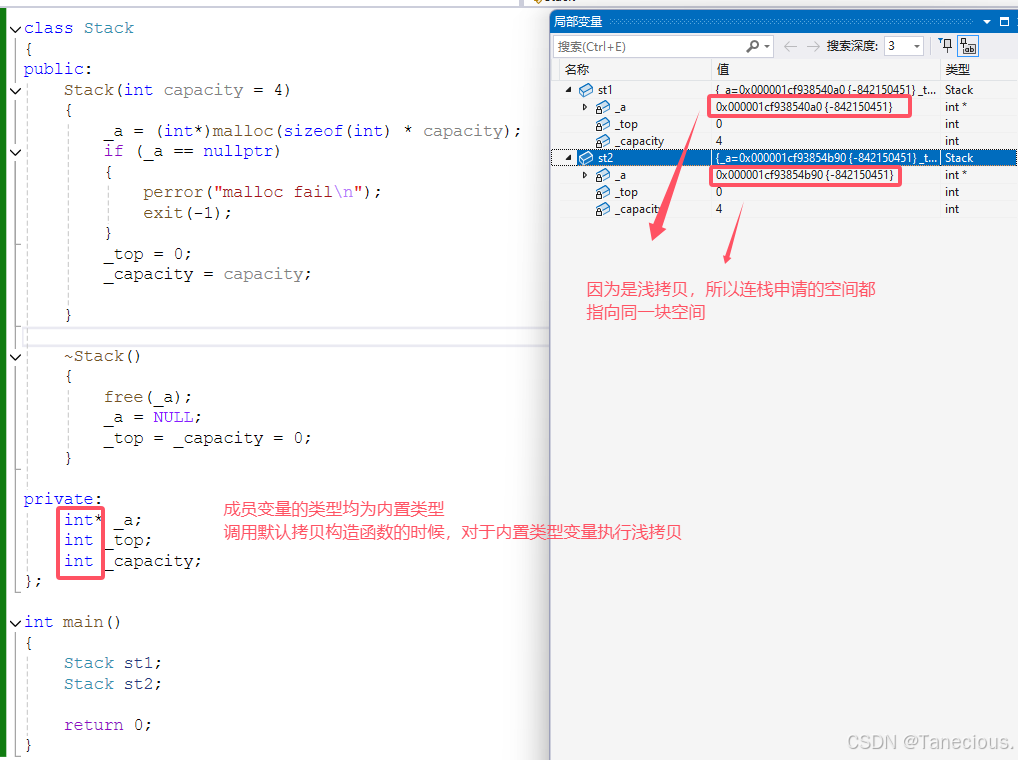Collapse the st2 variable node

[569, 158]
